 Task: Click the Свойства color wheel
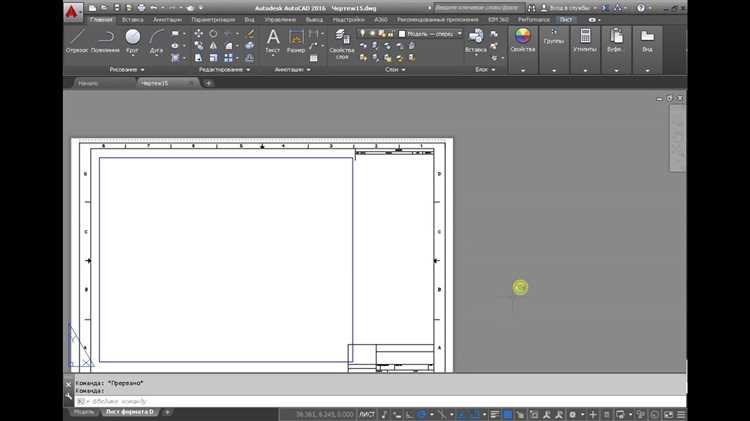[522, 37]
